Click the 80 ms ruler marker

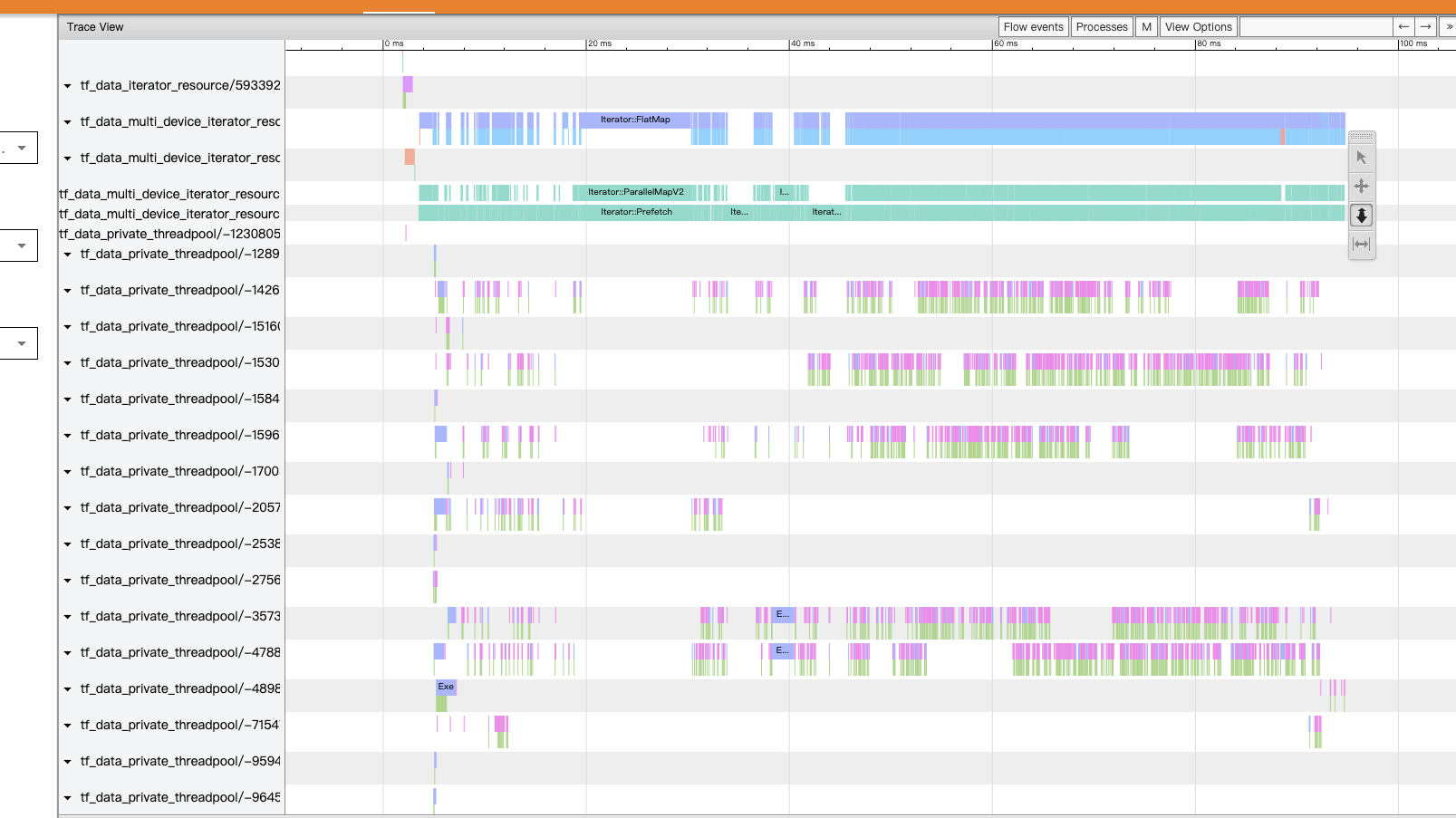pos(1208,43)
